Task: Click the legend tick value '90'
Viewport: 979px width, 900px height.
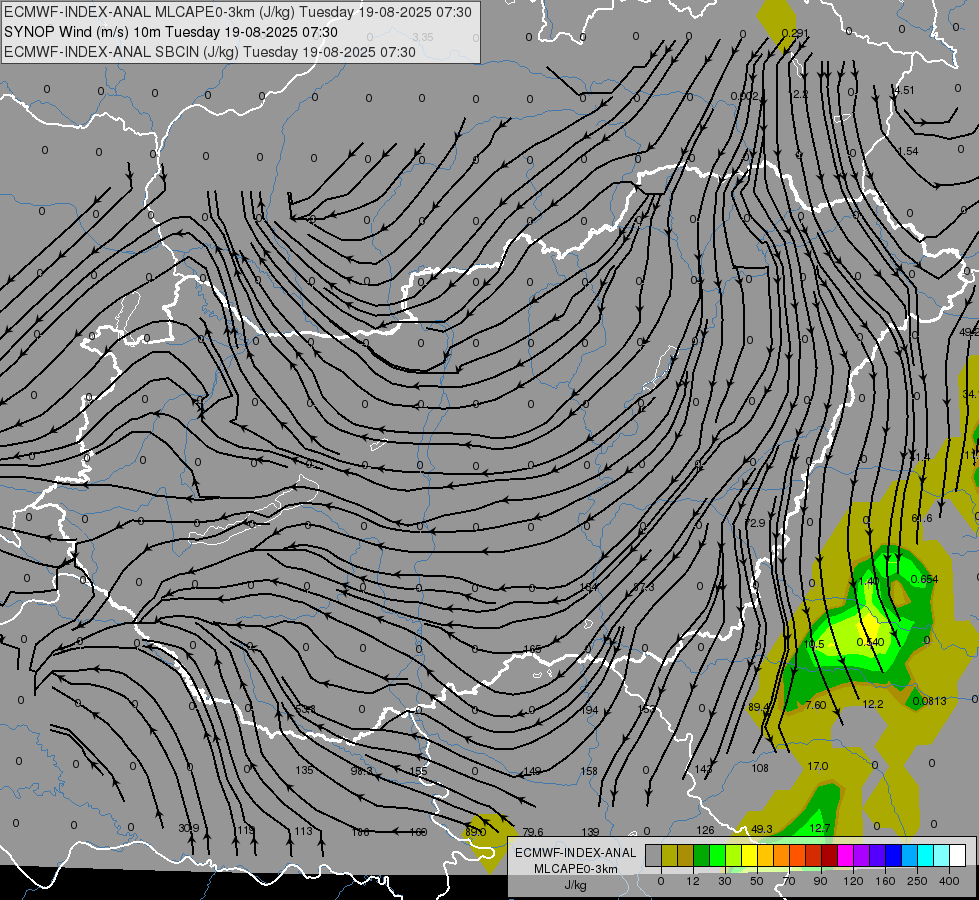Action: point(820,881)
